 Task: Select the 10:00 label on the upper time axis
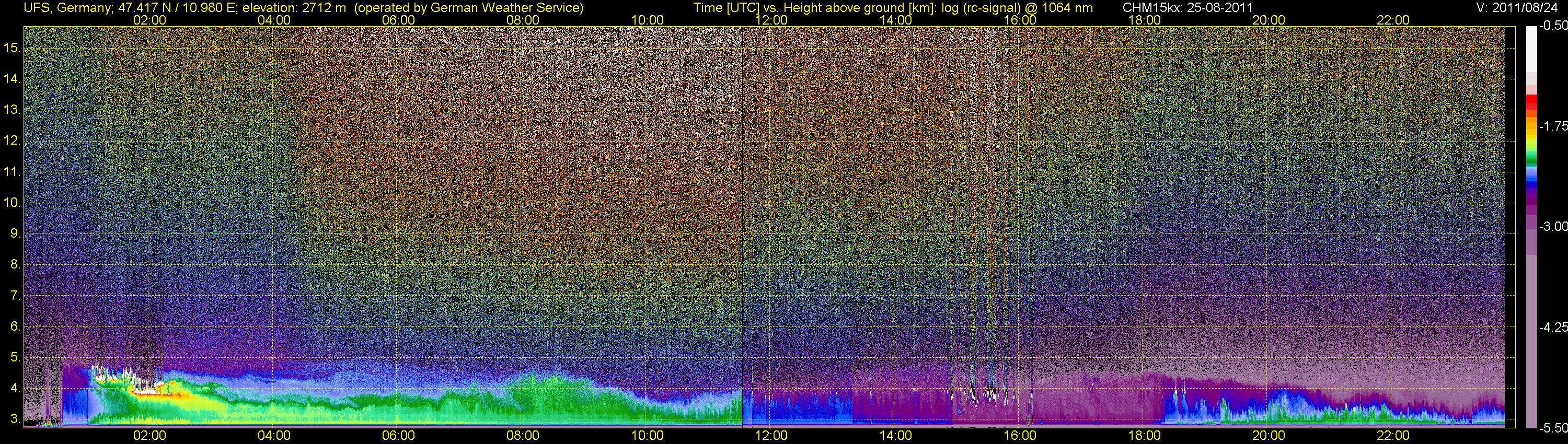(647, 20)
